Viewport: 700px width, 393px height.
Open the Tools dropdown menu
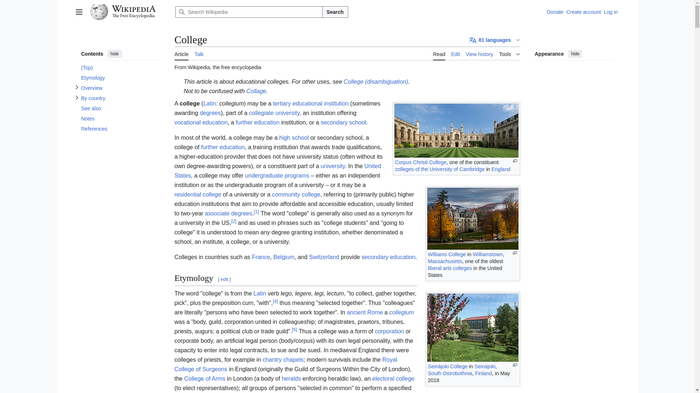tap(509, 54)
